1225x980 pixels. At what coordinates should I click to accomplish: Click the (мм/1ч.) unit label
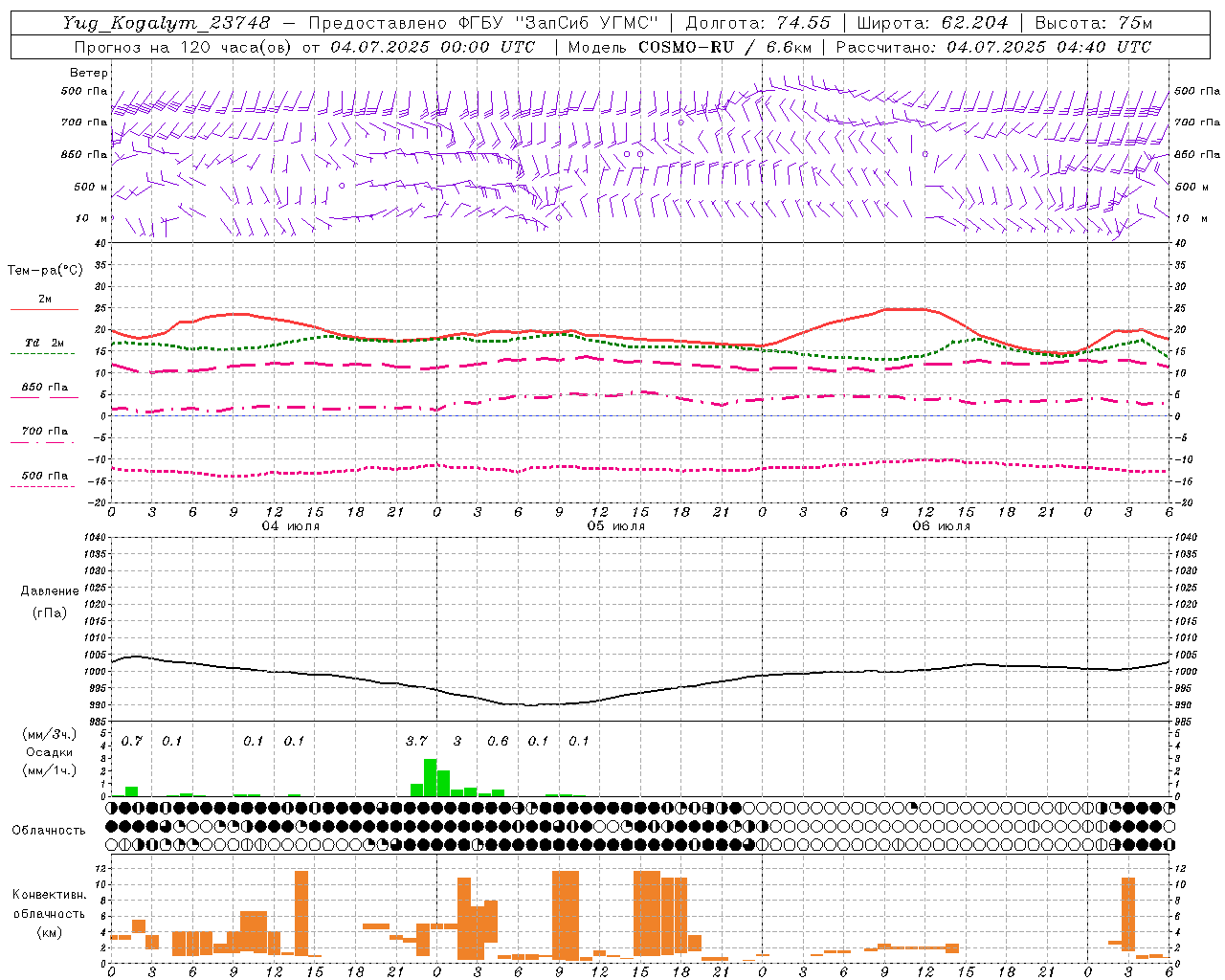pos(50,770)
